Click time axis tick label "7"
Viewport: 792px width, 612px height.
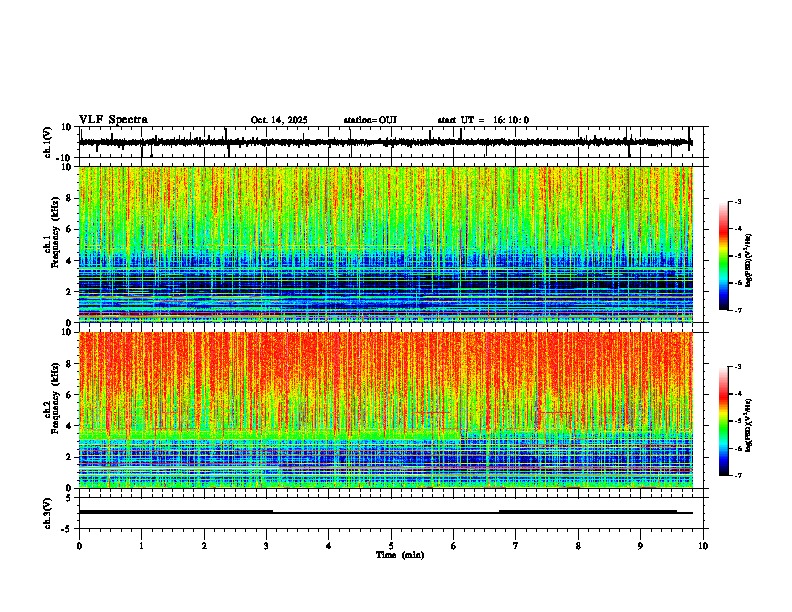(516, 546)
